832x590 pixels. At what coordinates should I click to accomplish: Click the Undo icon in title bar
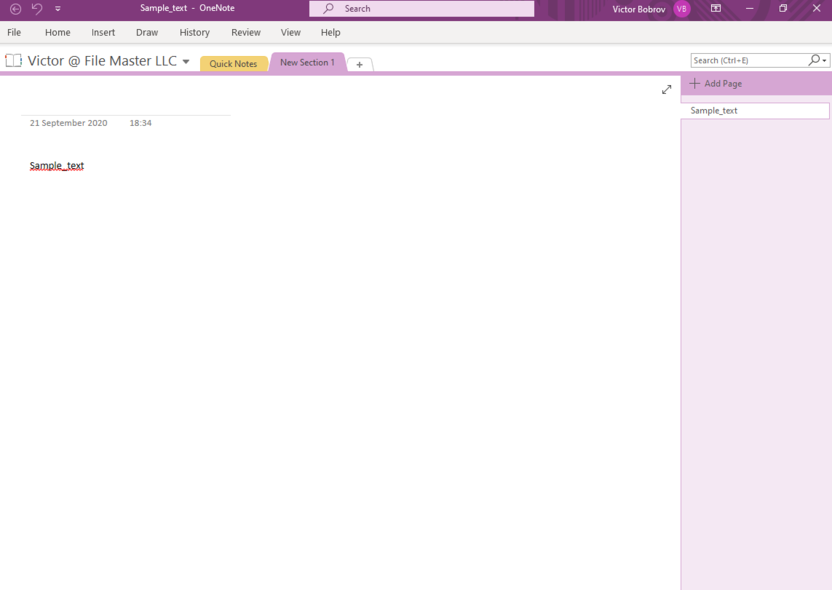[37, 9]
